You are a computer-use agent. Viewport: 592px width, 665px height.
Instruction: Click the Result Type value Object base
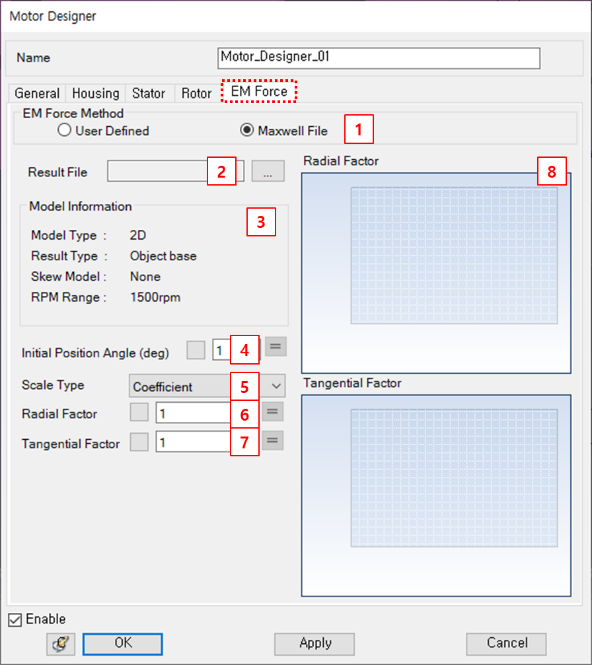point(163,256)
